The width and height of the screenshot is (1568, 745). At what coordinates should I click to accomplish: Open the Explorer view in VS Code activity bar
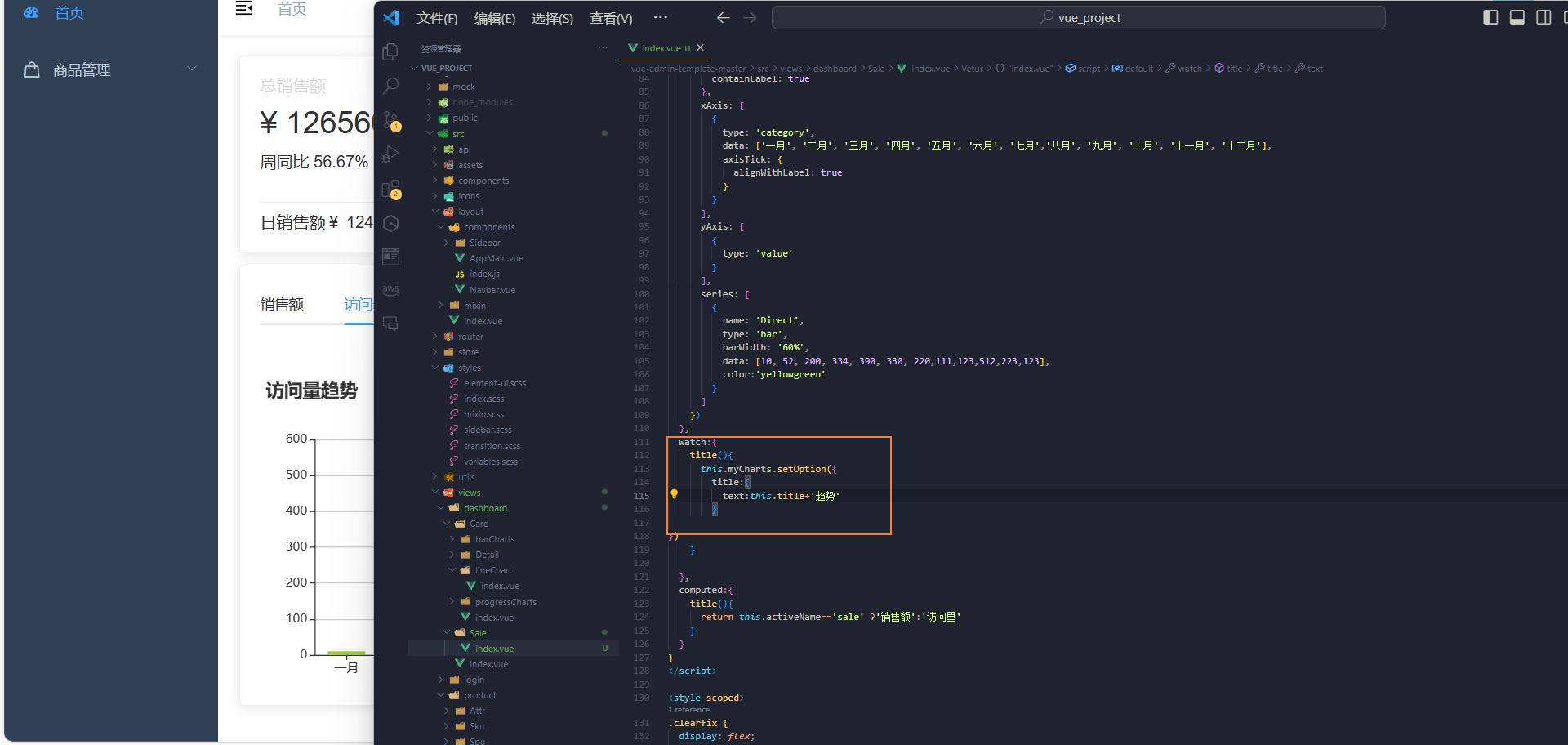point(390,51)
